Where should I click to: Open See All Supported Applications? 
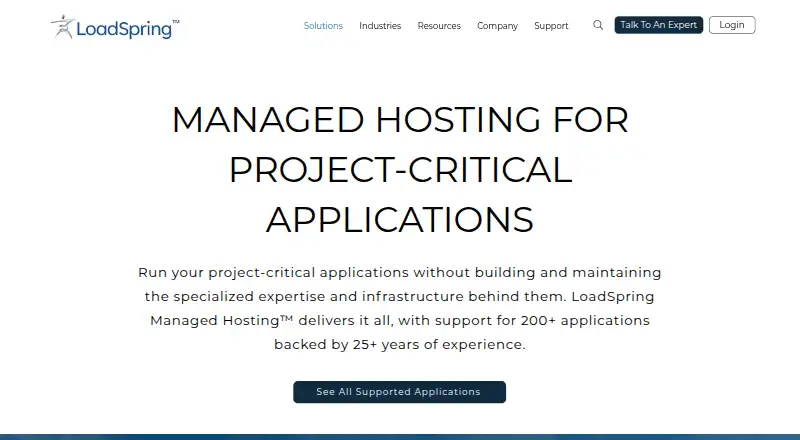click(399, 392)
